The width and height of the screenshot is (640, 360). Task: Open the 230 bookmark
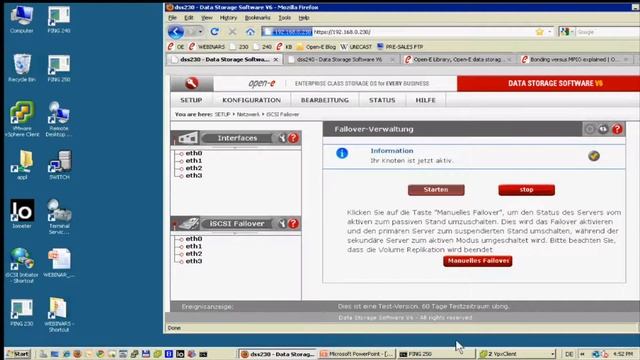239,47
